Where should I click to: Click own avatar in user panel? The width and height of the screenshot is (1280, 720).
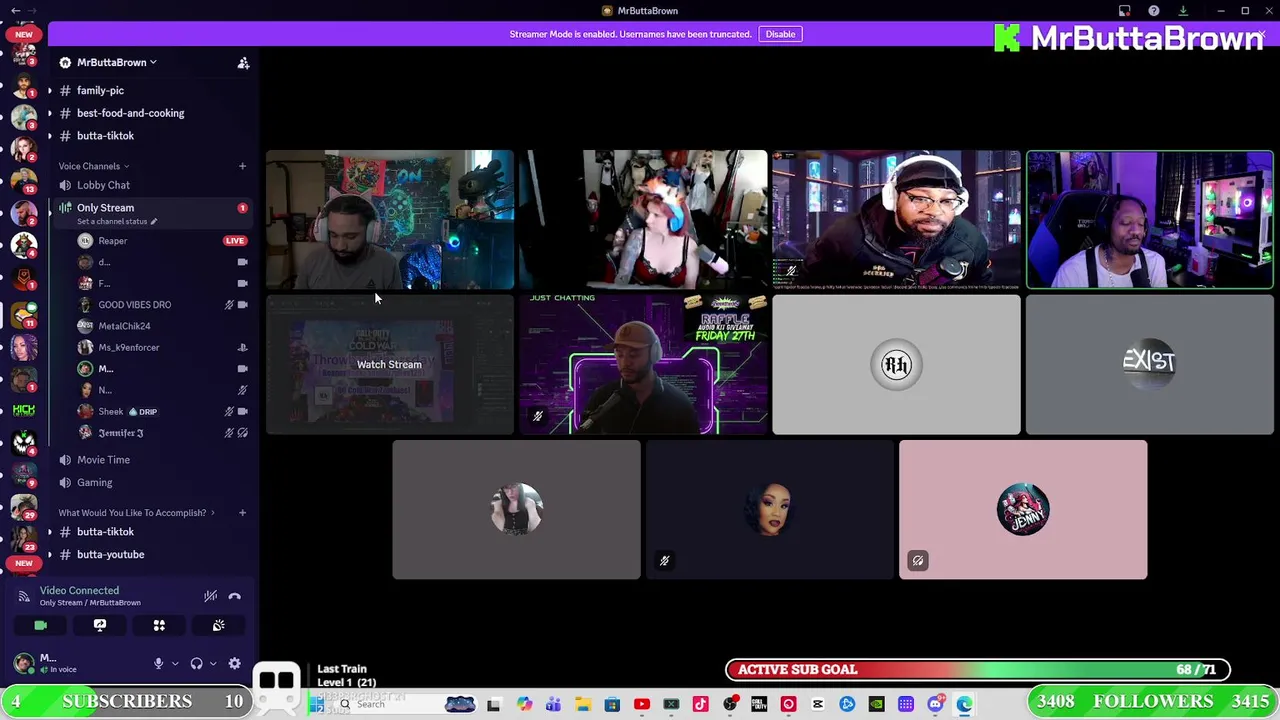(x=23, y=663)
